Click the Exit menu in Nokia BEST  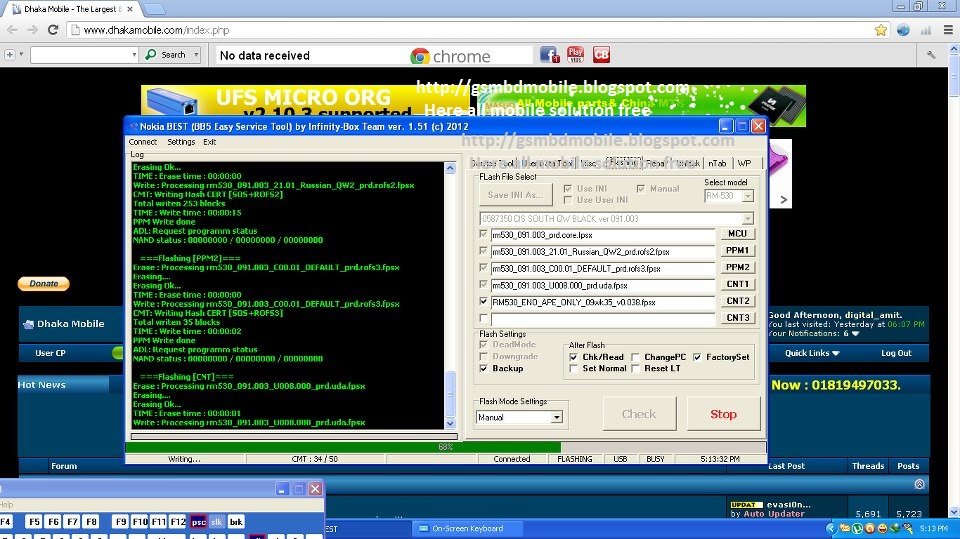tap(209, 141)
